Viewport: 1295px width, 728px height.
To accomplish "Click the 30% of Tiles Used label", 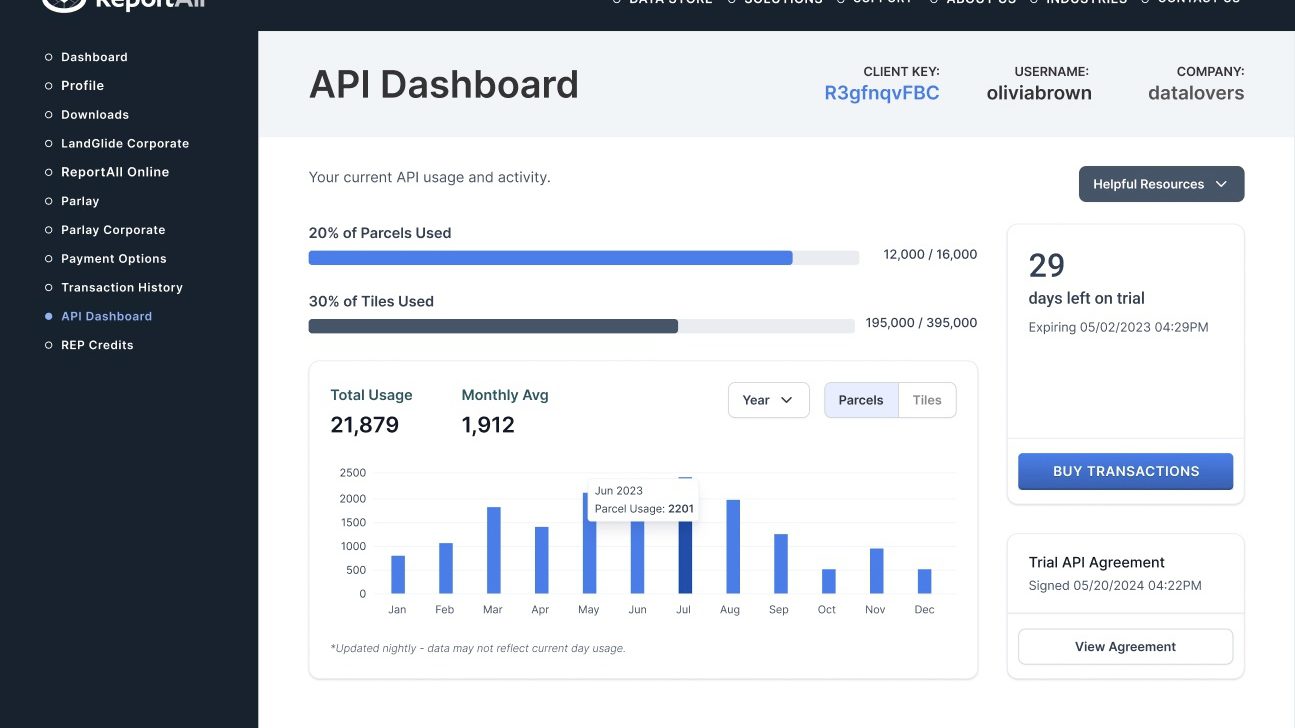I will click(371, 301).
